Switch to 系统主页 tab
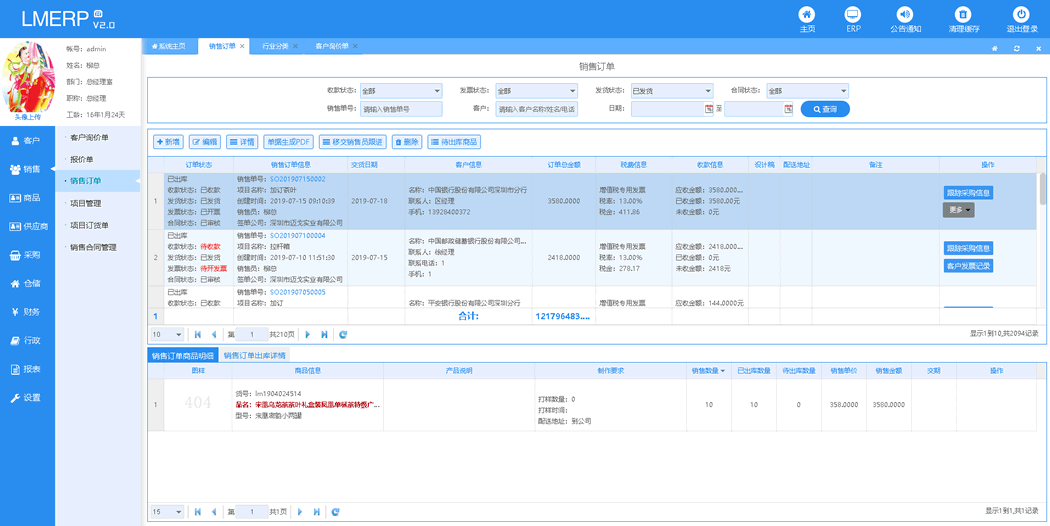The image size is (1050, 526). [170, 46]
